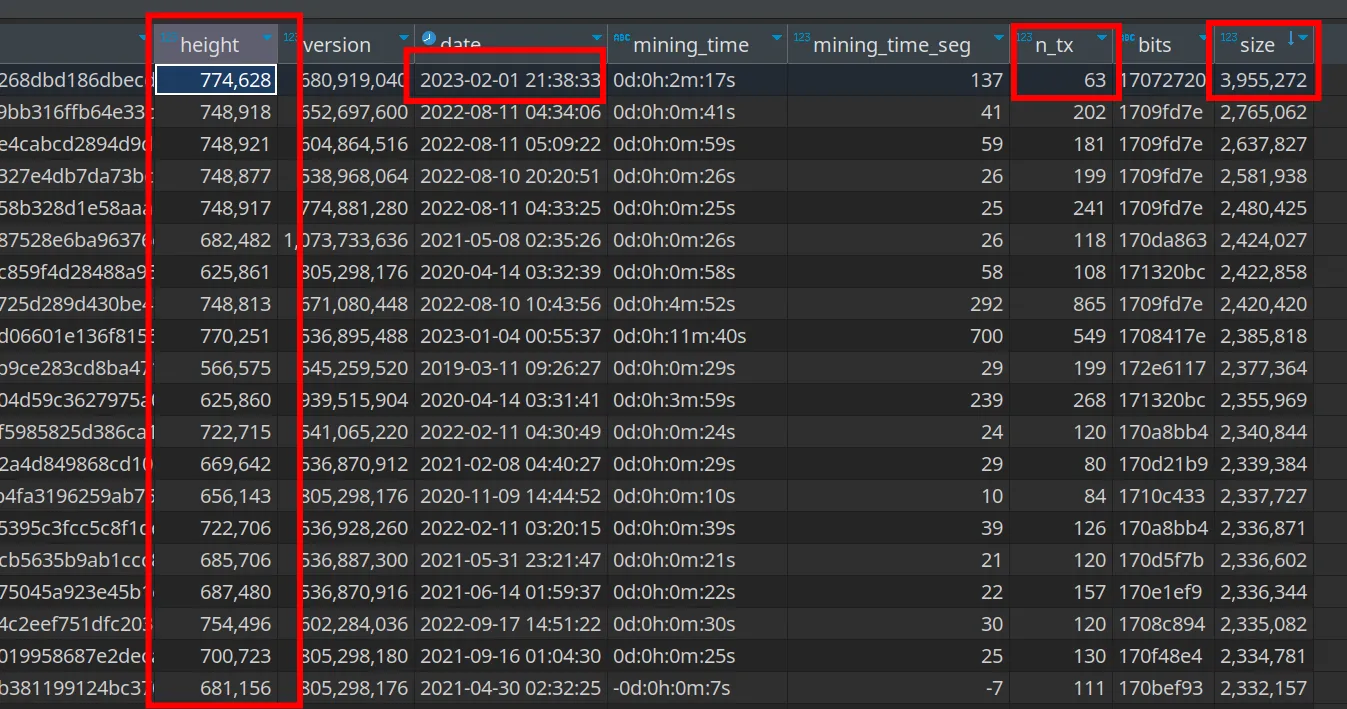Select the n_tx cell 549
Screen dimensions: 1347x709
click(x=1061, y=336)
